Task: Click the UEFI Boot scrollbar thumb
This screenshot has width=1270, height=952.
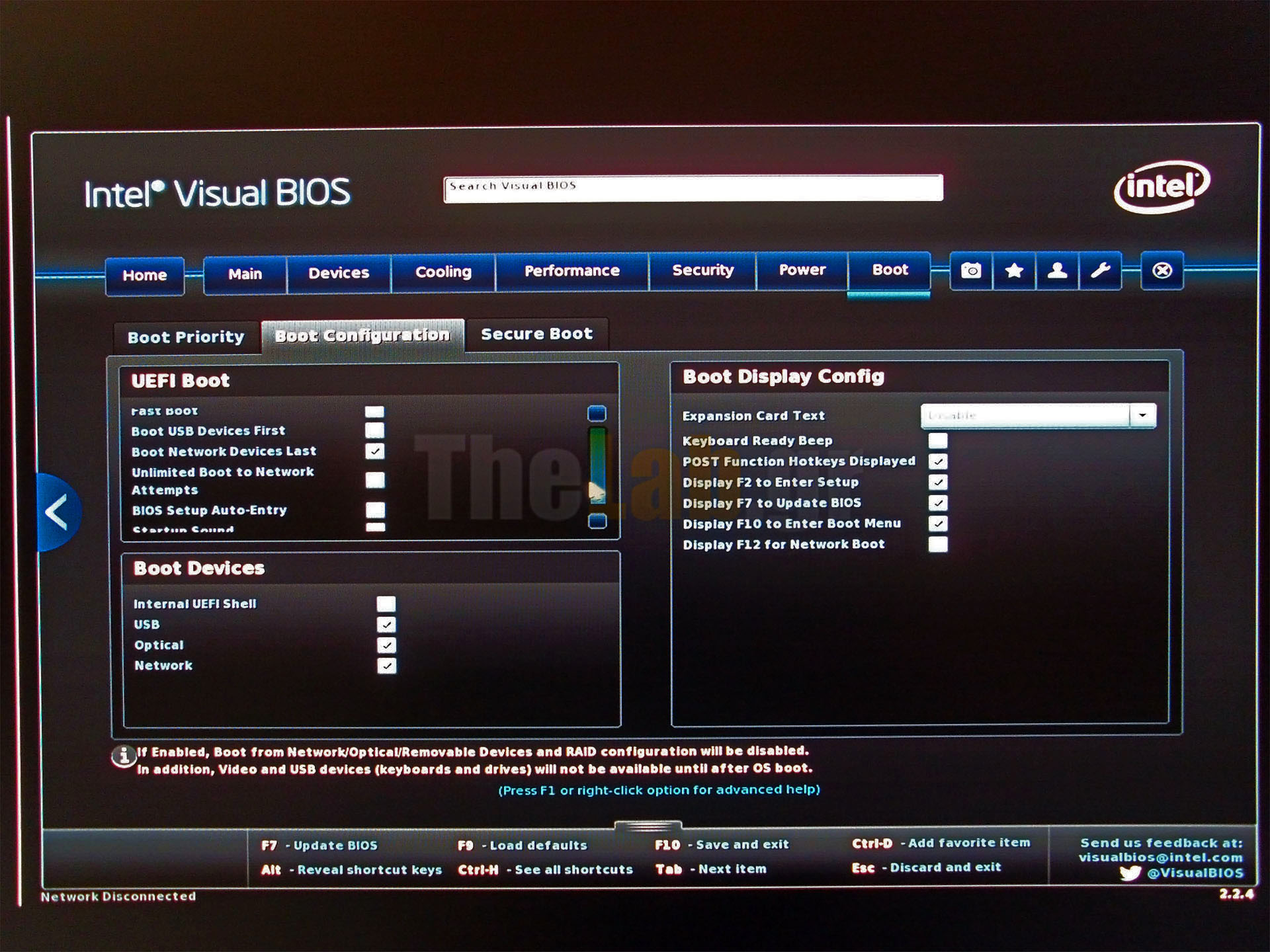Action: point(597,466)
